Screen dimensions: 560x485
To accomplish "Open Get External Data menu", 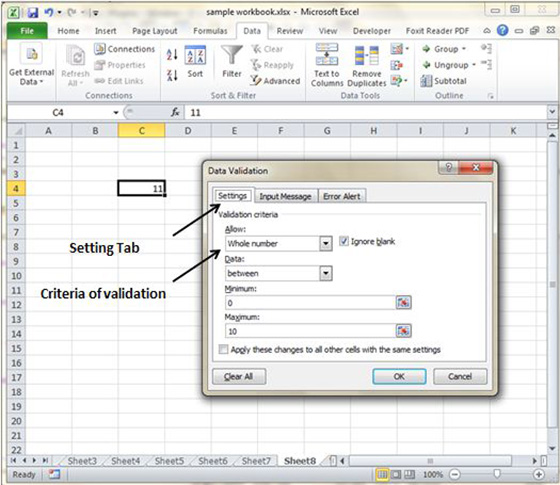I will (x=31, y=65).
